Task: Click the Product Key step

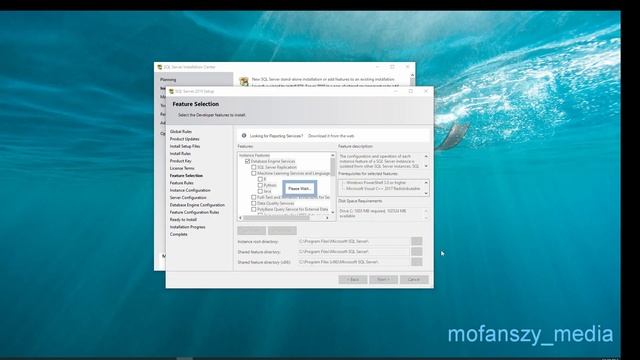Action: click(180, 161)
